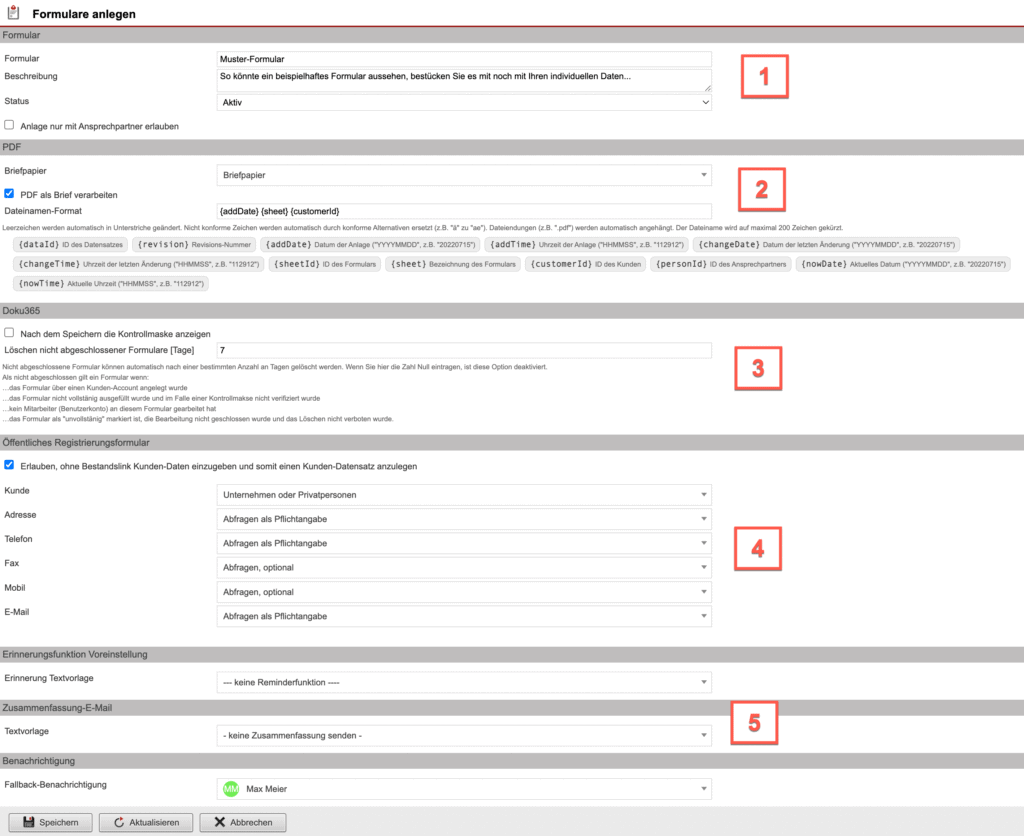Disable PDF als Brief verarbeiten
The image size is (1024, 836).
point(9,195)
